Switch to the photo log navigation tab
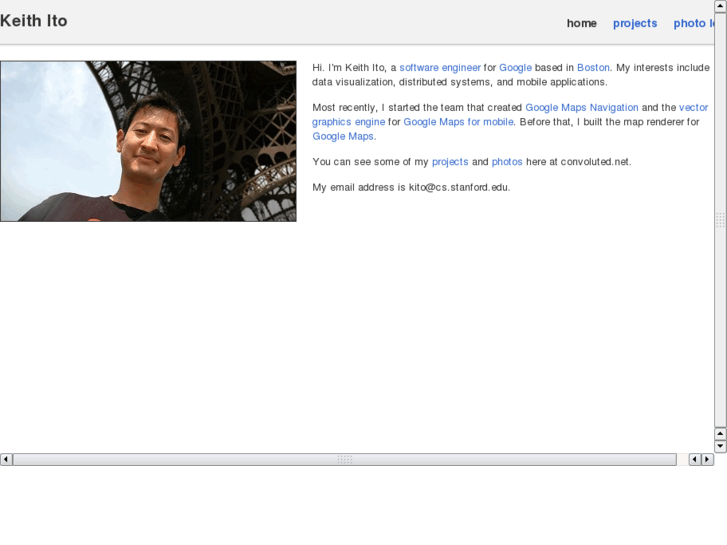Screen dimensions: 727x545 tap(692, 23)
